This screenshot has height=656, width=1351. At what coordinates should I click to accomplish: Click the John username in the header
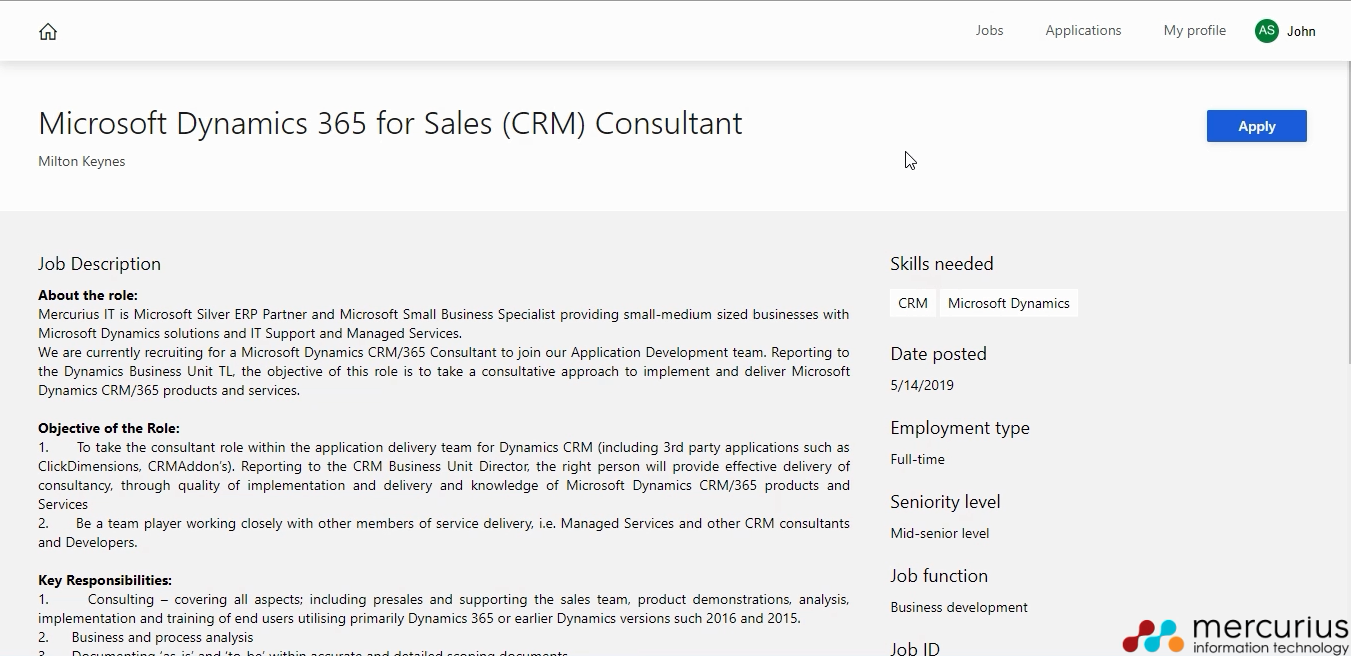click(1301, 31)
